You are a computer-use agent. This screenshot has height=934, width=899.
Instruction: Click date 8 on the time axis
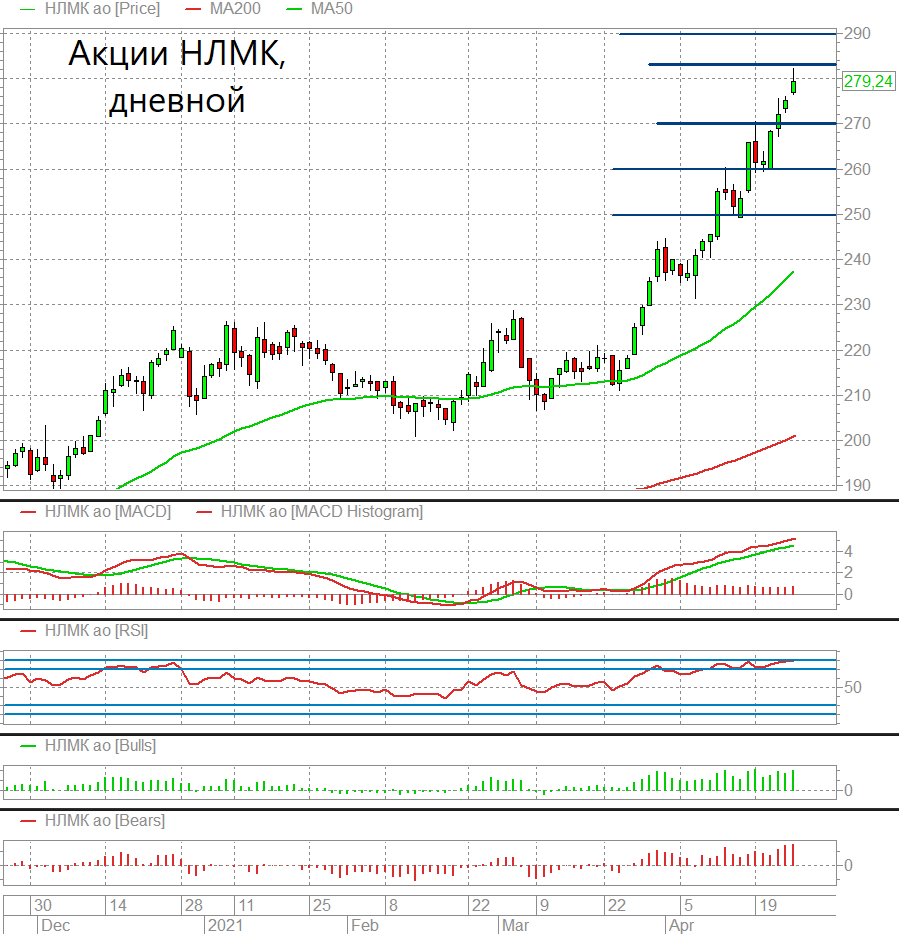[x=393, y=905]
